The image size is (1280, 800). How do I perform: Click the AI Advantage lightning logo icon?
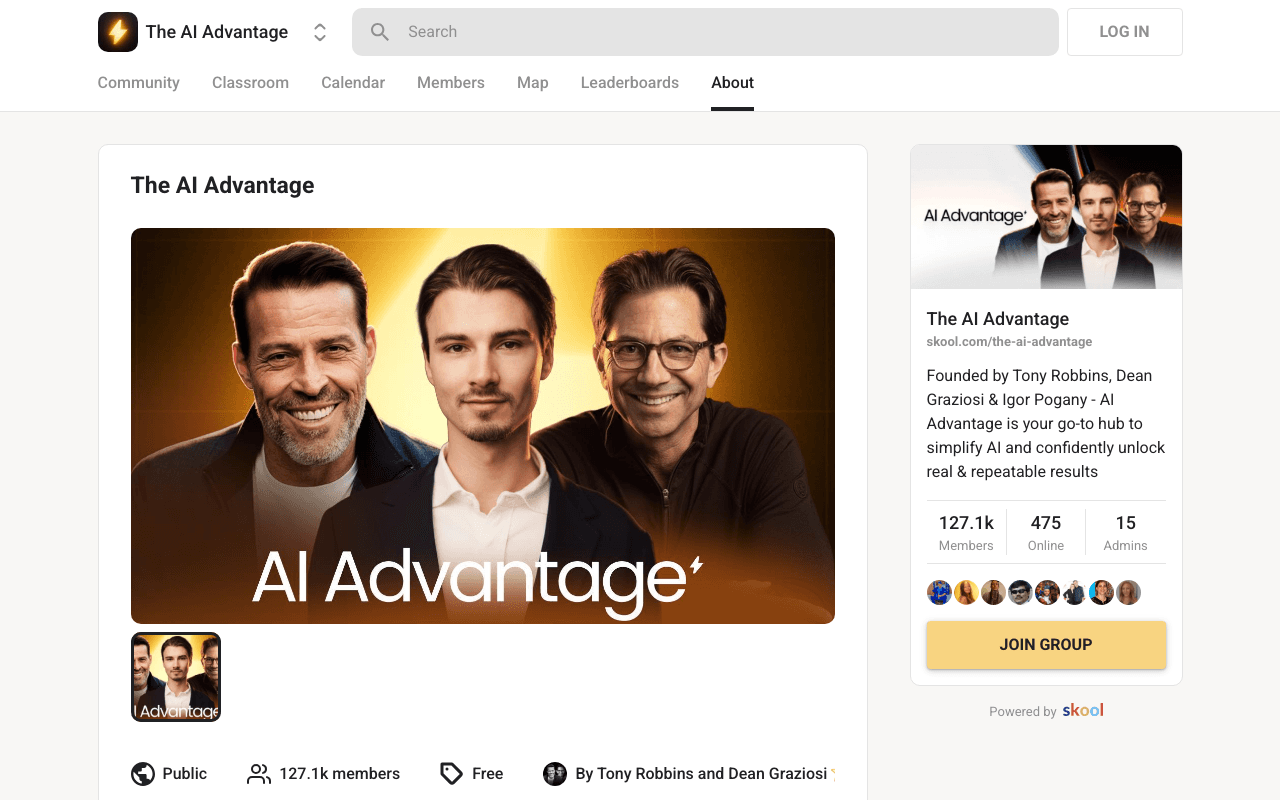point(118,32)
